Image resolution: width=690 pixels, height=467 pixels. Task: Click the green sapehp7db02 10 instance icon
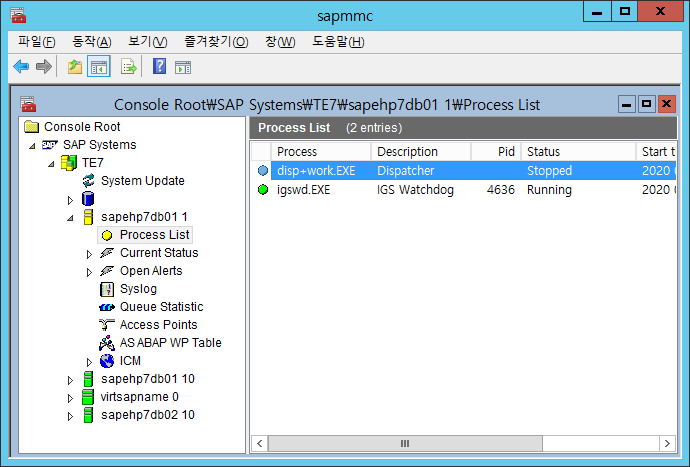(x=88, y=415)
